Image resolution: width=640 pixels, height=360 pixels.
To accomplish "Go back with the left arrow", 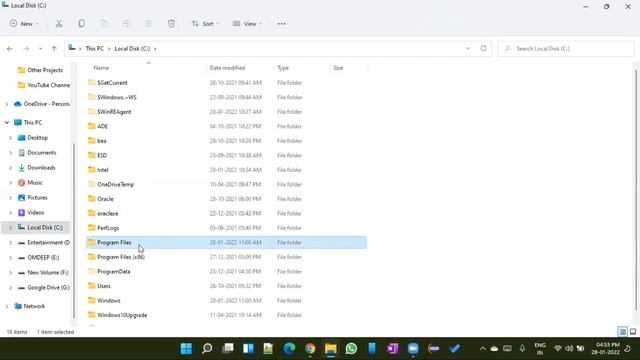I will pyautogui.click(x=10, y=49).
